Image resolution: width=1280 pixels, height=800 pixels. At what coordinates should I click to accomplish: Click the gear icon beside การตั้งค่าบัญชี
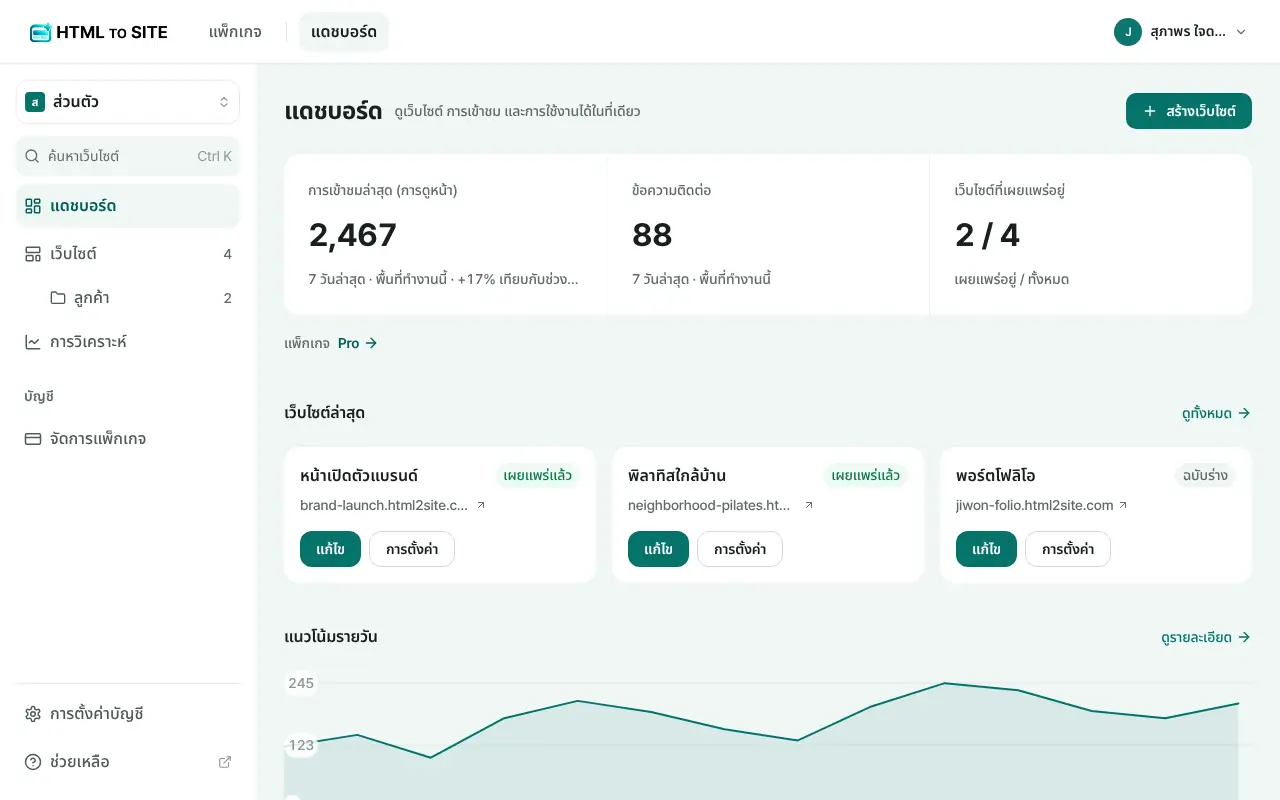click(x=33, y=714)
